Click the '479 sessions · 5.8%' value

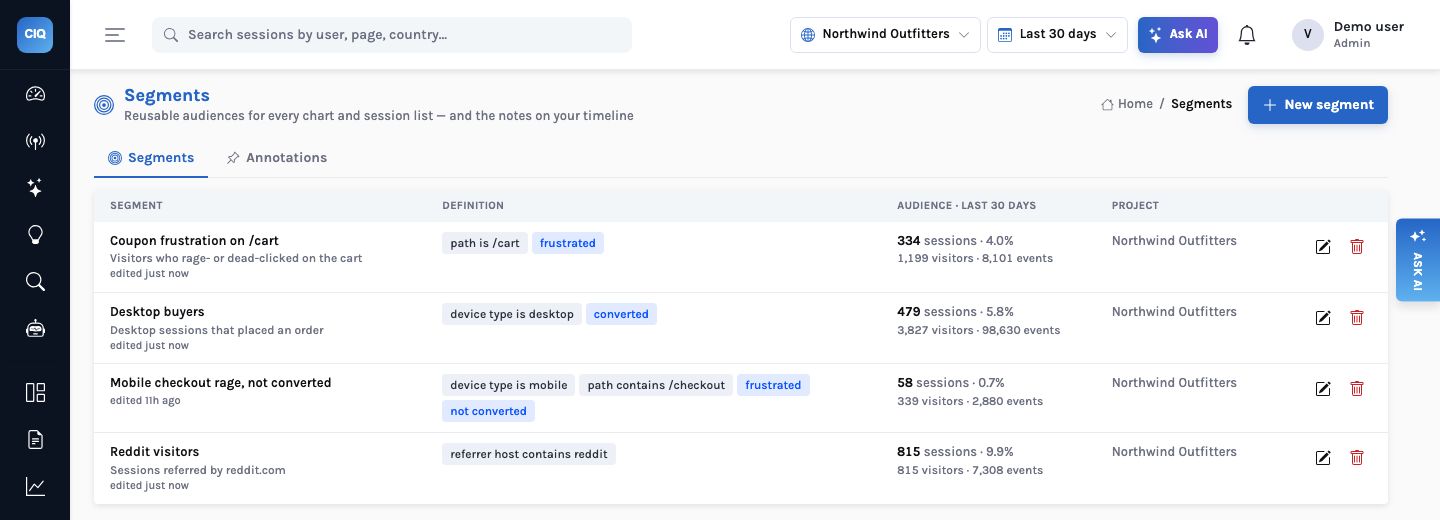[955, 312]
